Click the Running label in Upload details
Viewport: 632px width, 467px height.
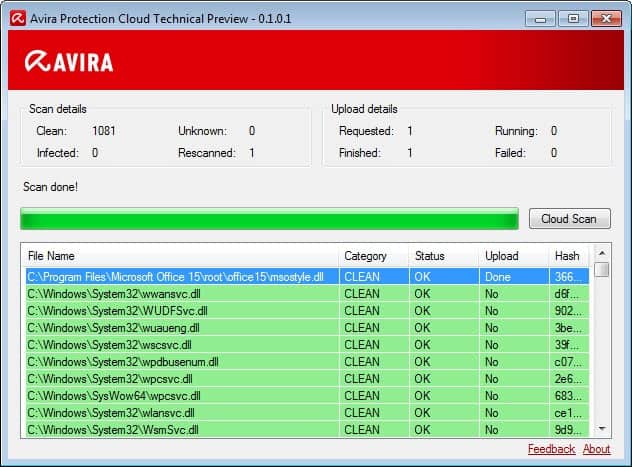click(516, 131)
